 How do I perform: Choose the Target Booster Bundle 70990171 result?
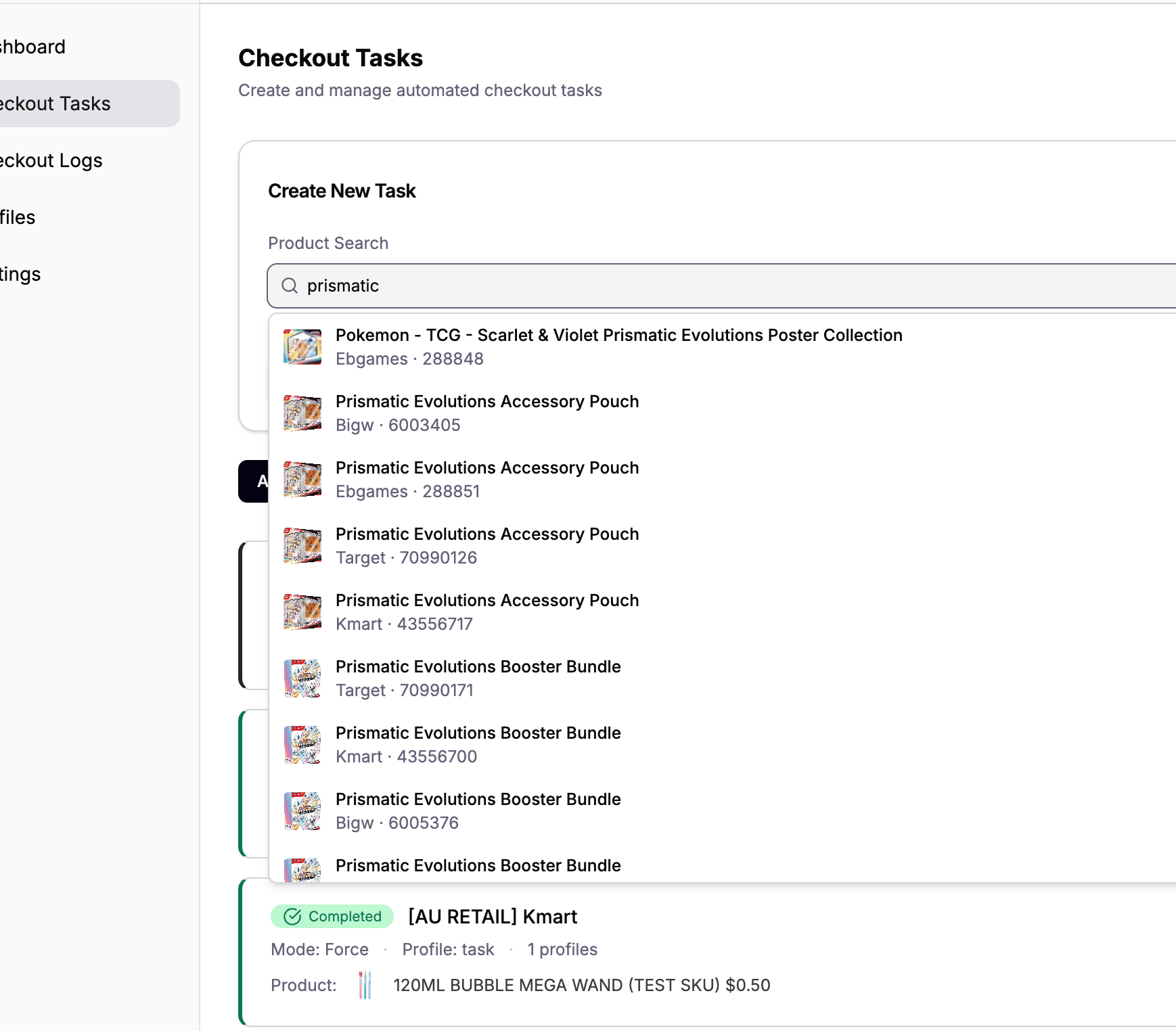[478, 677]
